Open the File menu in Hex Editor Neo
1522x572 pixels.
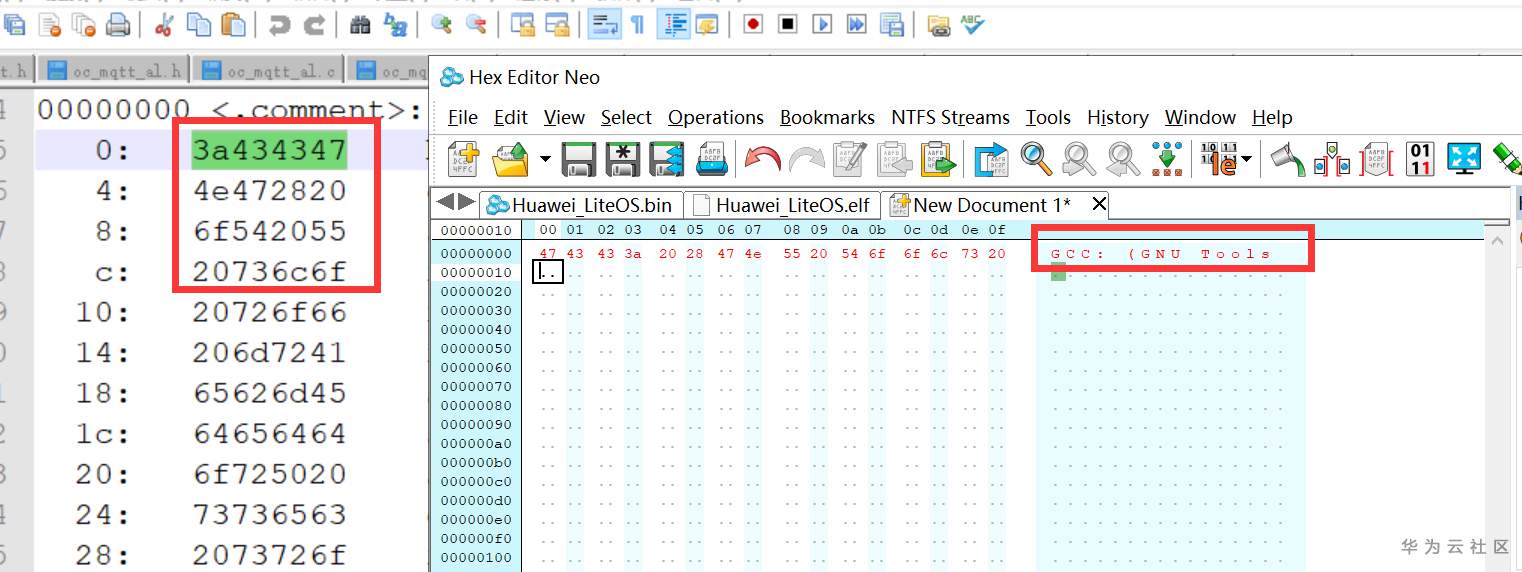[x=463, y=117]
